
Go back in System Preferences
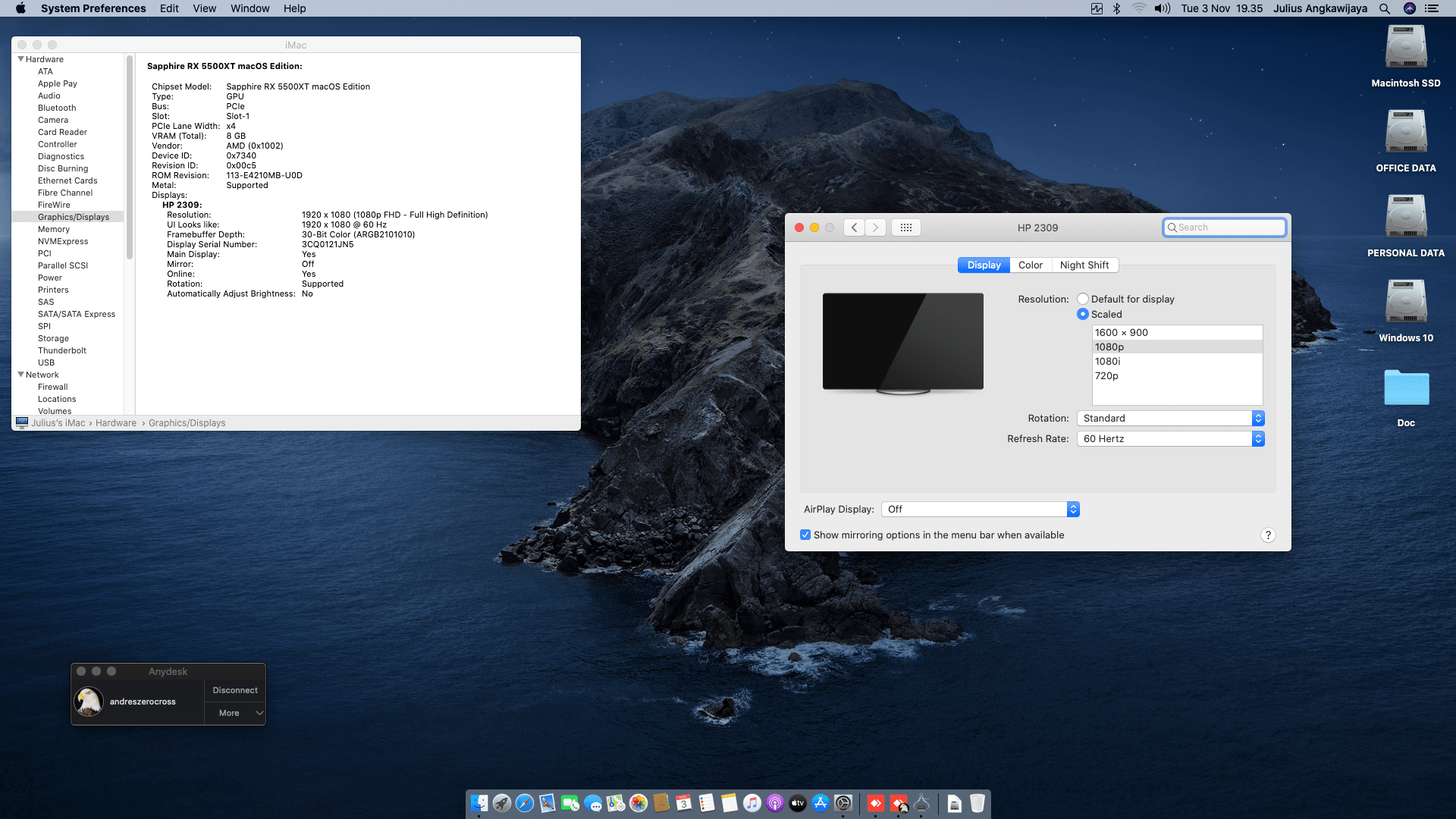click(x=854, y=227)
